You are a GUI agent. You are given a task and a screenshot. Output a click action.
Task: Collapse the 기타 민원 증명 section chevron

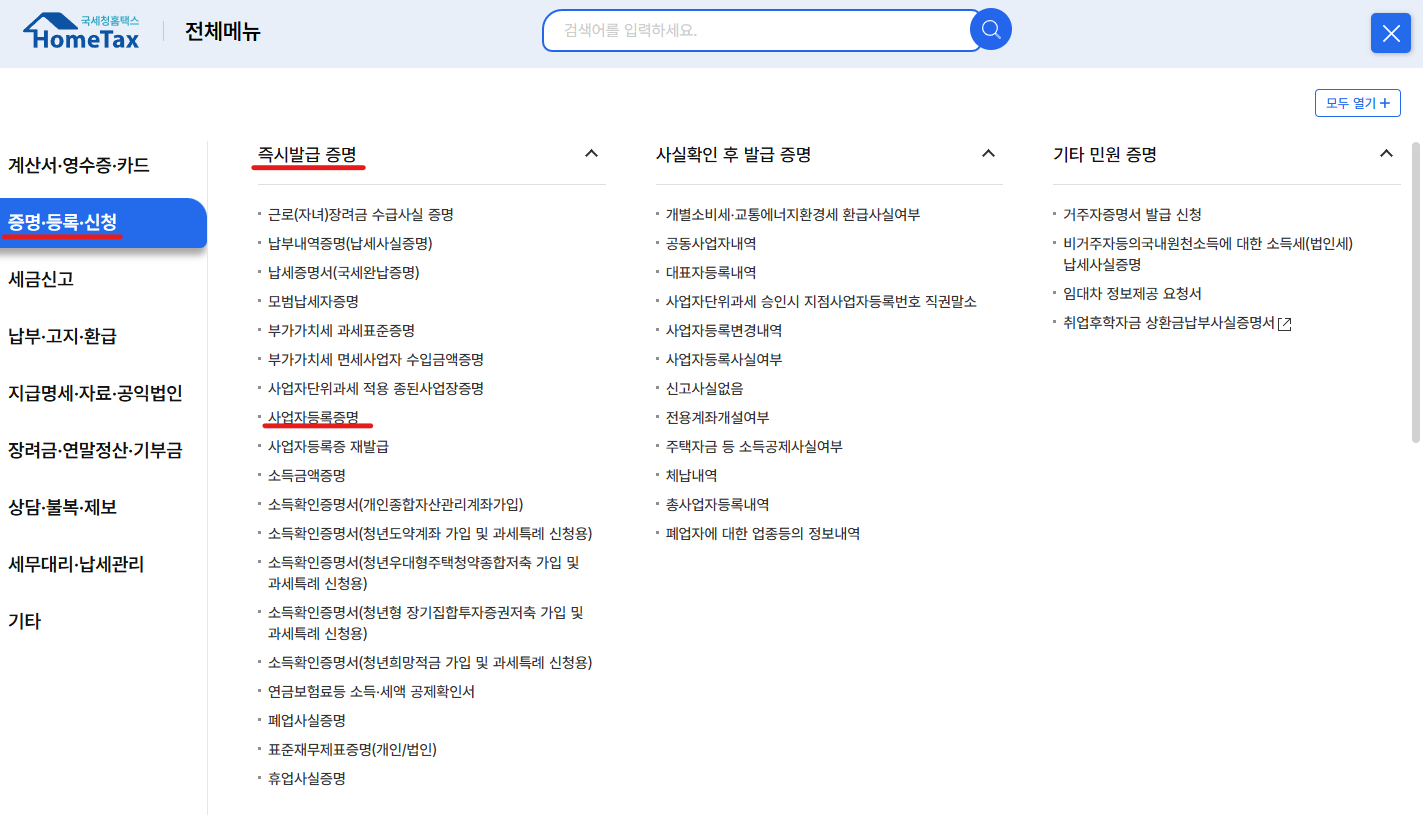coord(1386,154)
